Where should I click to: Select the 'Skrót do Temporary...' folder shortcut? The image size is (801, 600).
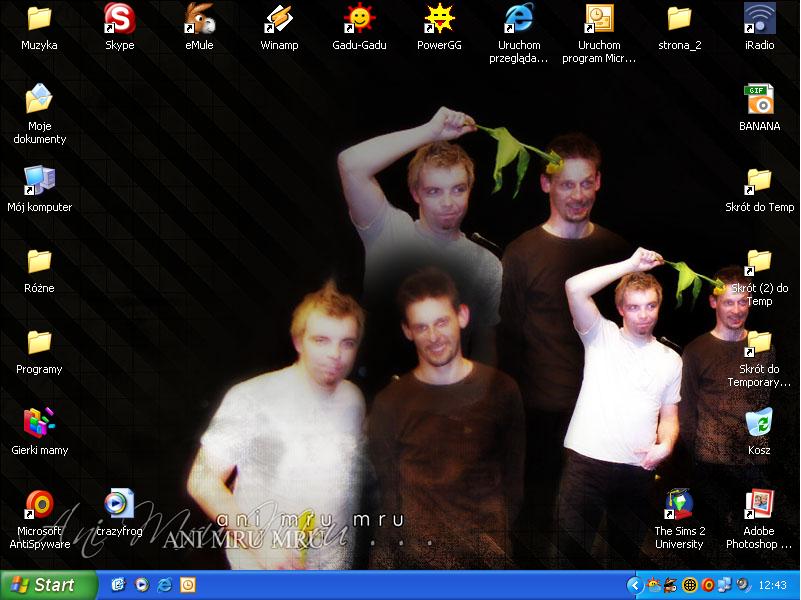(759, 357)
